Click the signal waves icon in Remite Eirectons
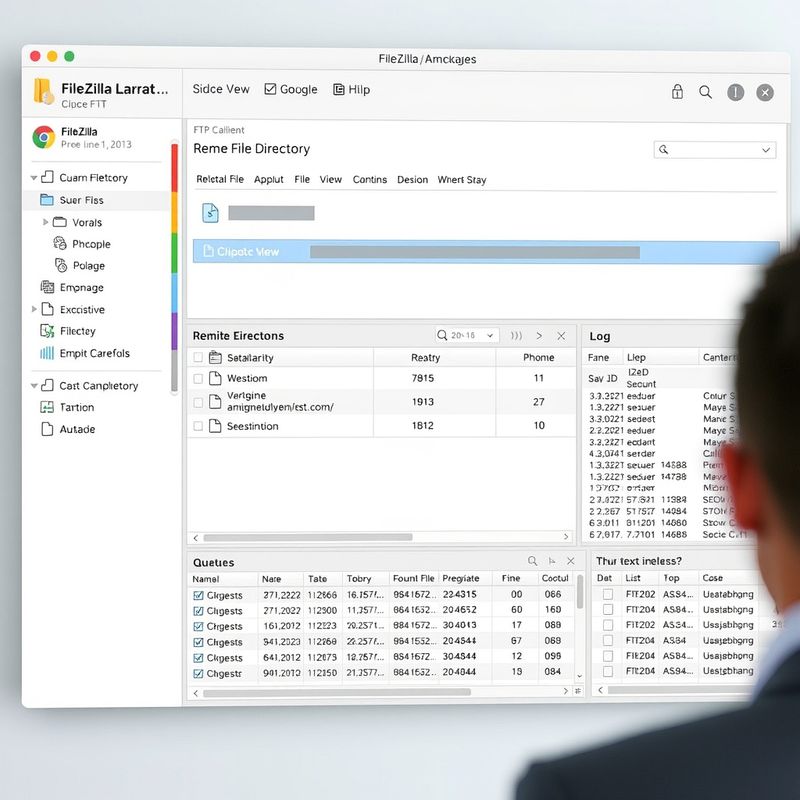800x800 pixels. click(x=516, y=336)
